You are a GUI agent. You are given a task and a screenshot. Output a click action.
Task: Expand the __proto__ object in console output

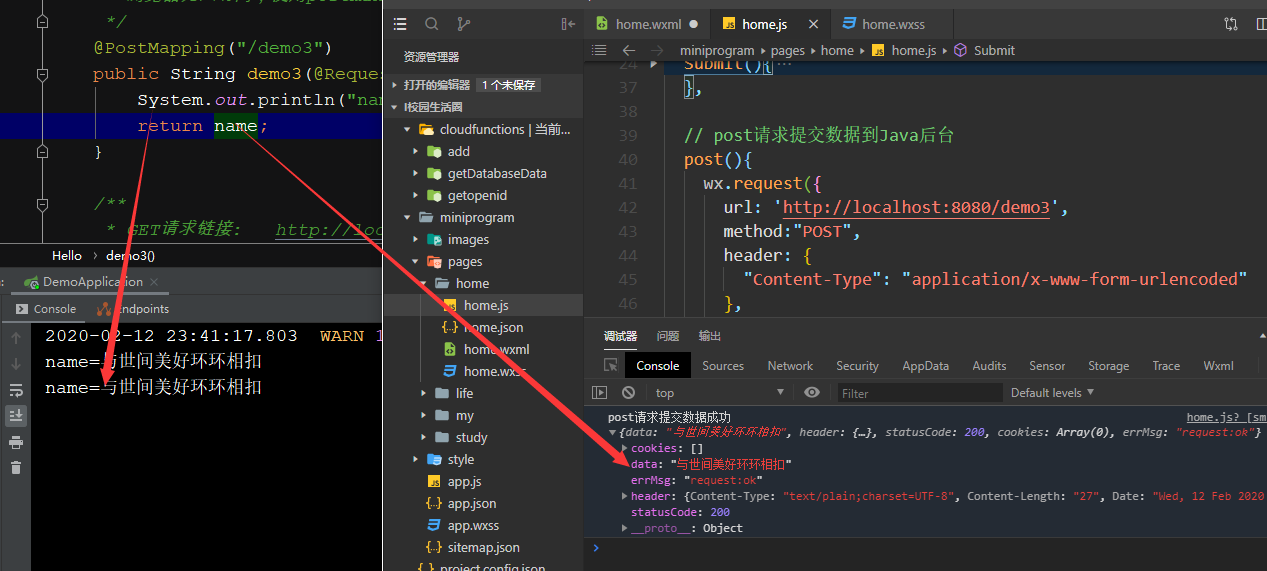click(625, 528)
